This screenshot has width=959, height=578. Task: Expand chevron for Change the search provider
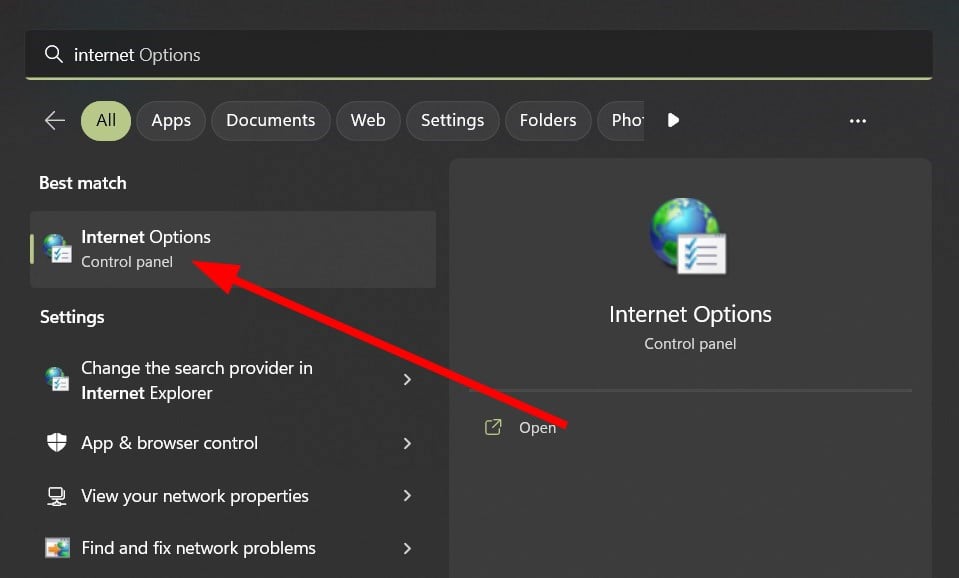pos(407,380)
